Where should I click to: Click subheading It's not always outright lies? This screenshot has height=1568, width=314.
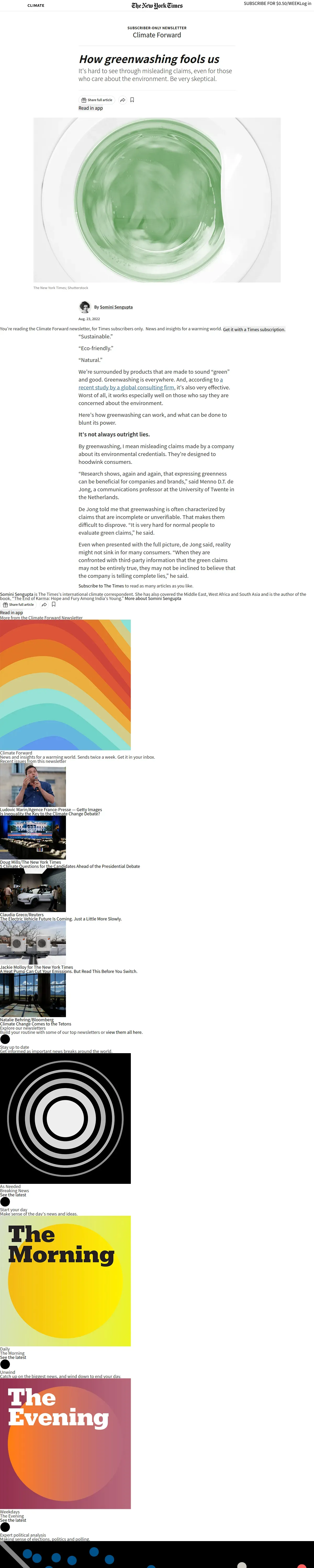114,435
